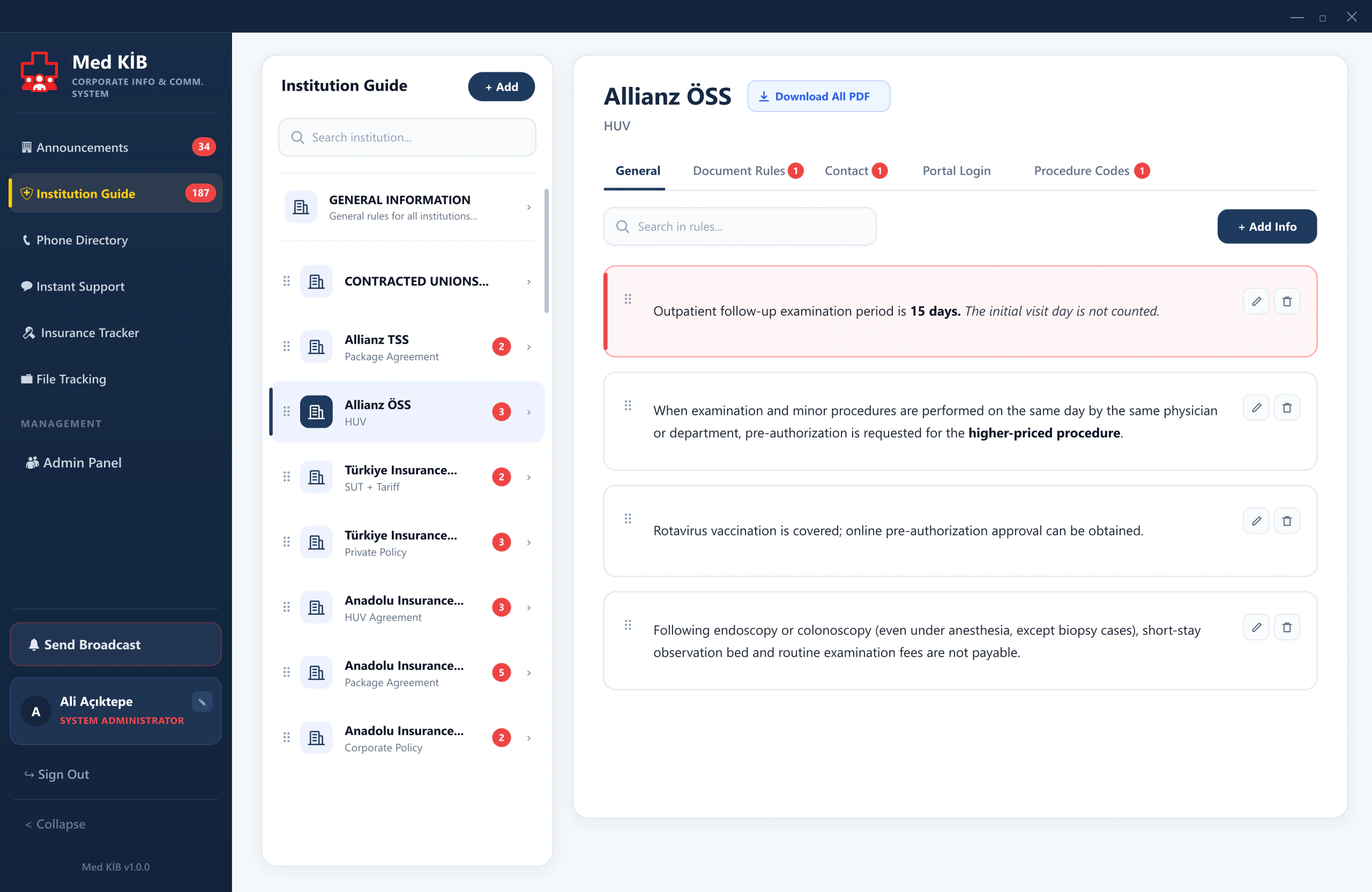Screen dimensions: 1372x892
Task: Click the Send Broadcast button
Action: pyautogui.click(x=115, y=644)
